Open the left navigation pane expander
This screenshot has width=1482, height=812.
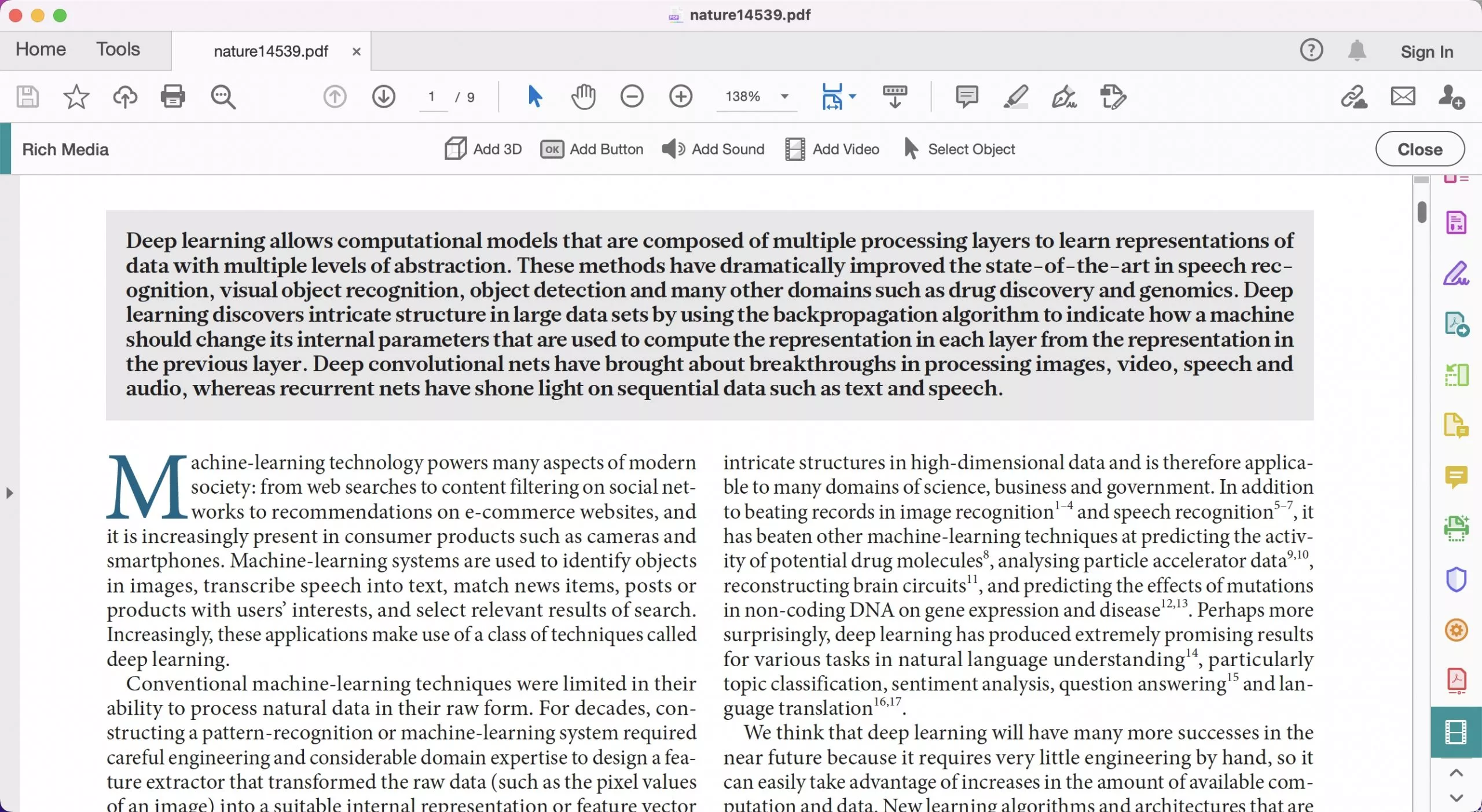9,493
